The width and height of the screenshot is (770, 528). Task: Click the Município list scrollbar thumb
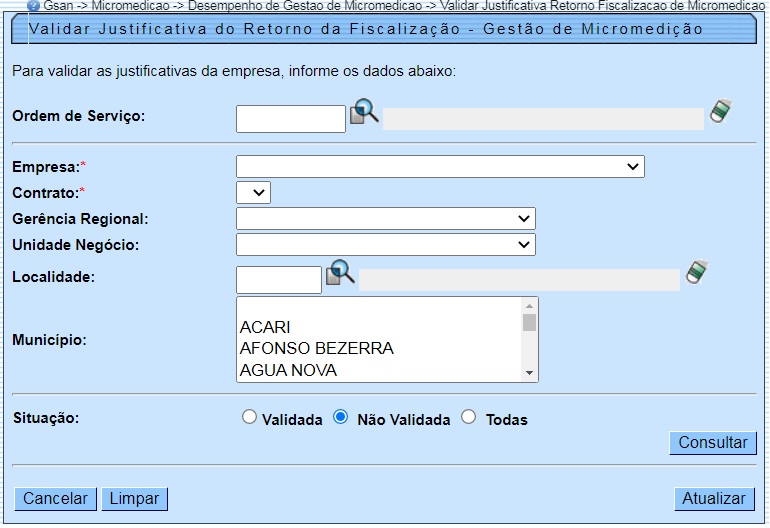[x=529, y=323]
